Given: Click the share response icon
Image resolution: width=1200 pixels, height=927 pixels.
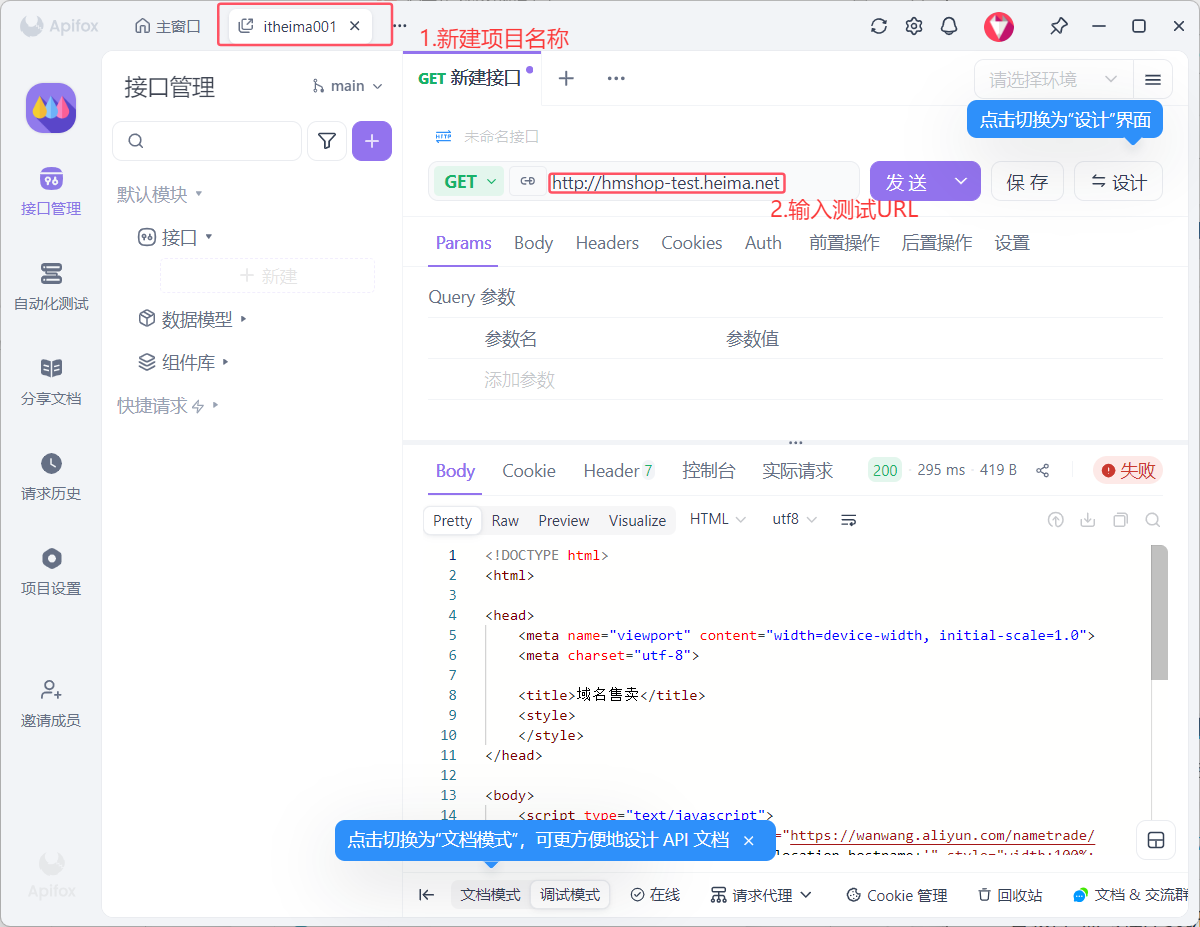Looking at the screenshot, I should (x=1043, y=470).
